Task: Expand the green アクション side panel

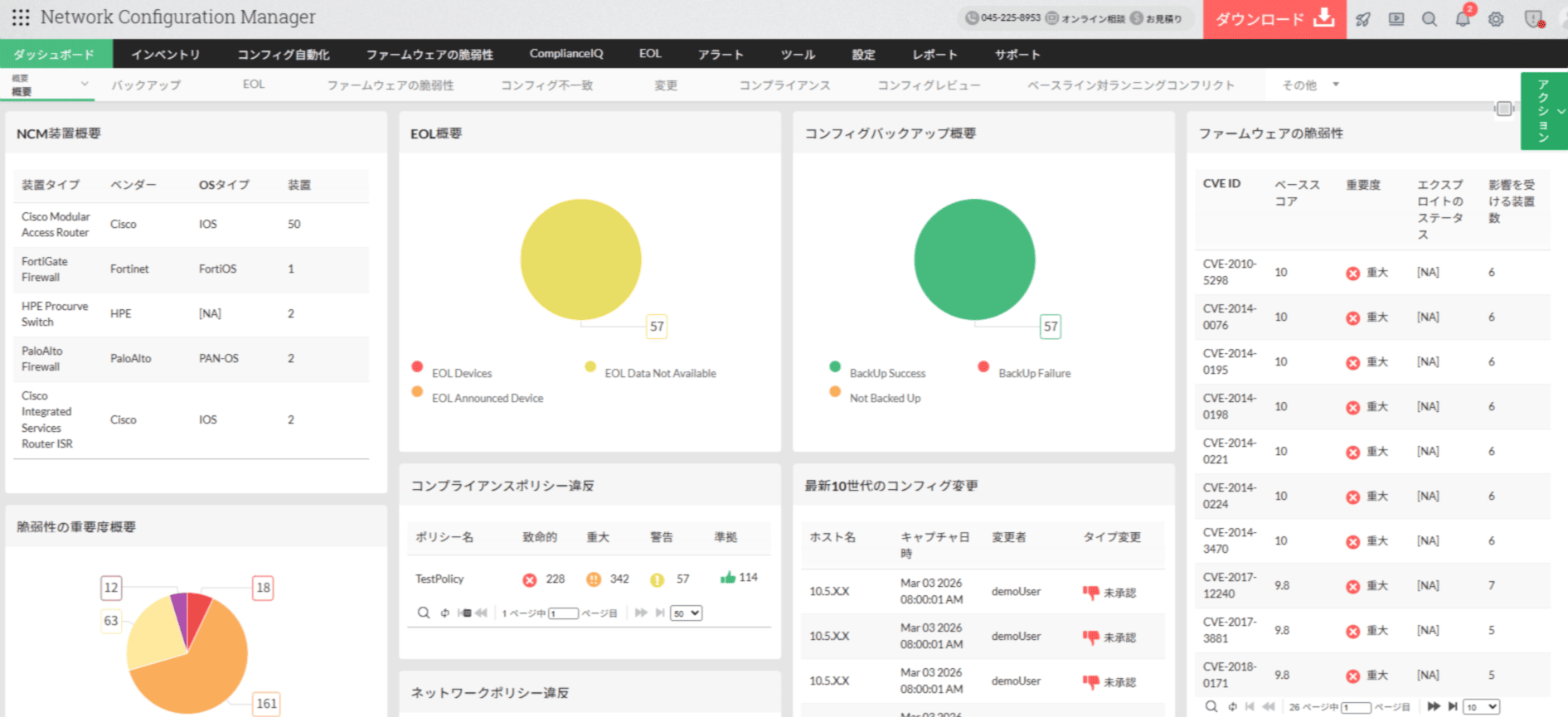Action: pos(1544,111)
